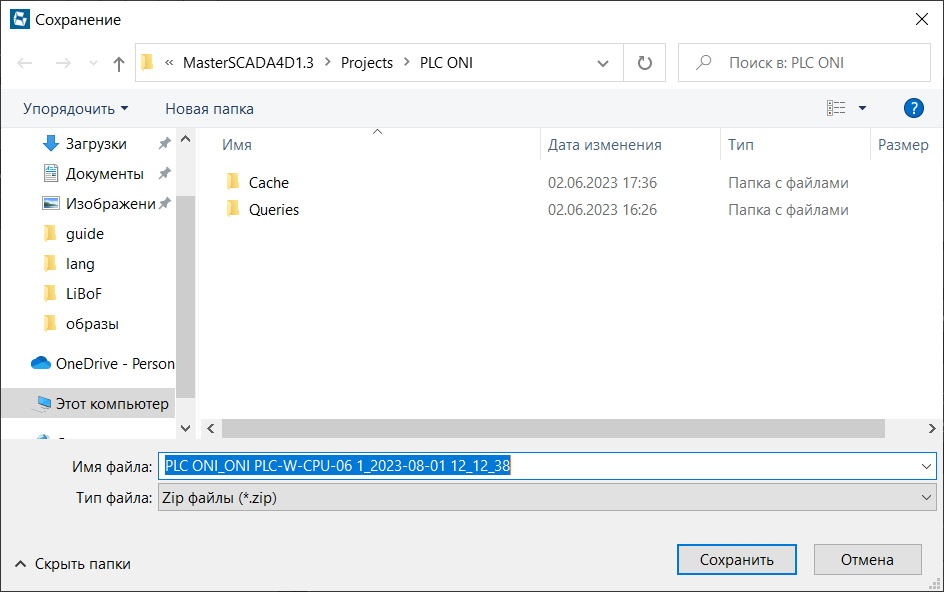The width and height of the screenshot is (944, 592).
Task: Sort by the Имя column header
Action: (x=237, y=145)
